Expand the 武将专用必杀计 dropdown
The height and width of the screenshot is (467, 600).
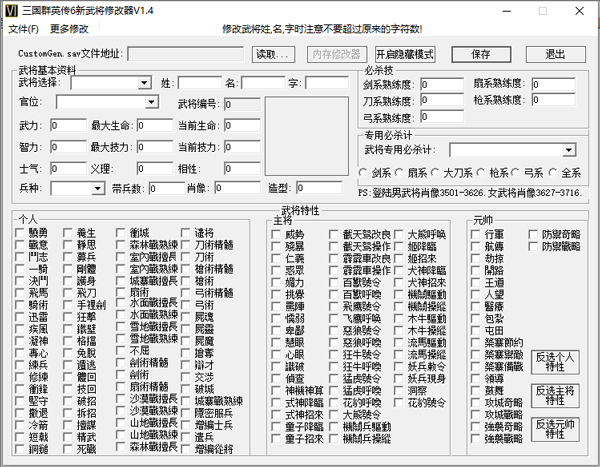pyautogui.click(x=569, y=150)
